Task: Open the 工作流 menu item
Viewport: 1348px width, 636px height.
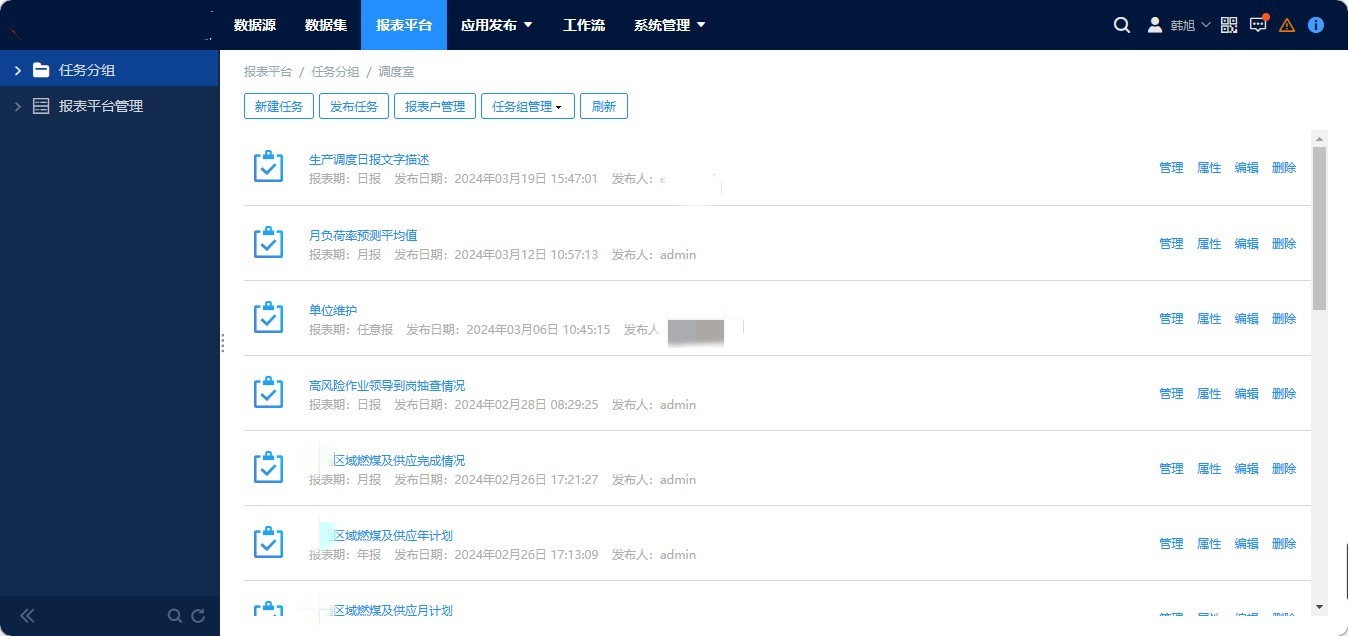Action: [584, 25]
